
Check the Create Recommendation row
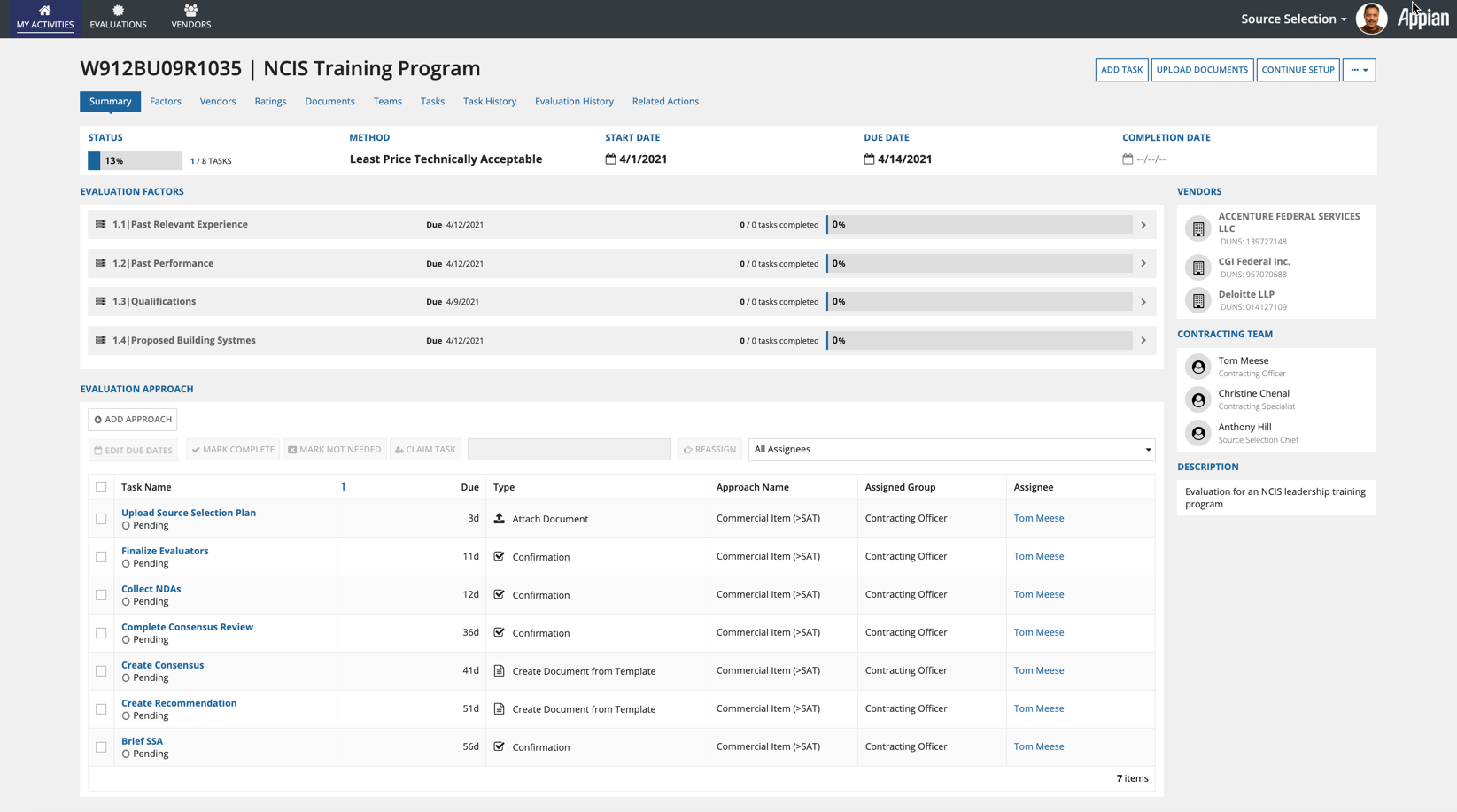(x=101, y=709)
